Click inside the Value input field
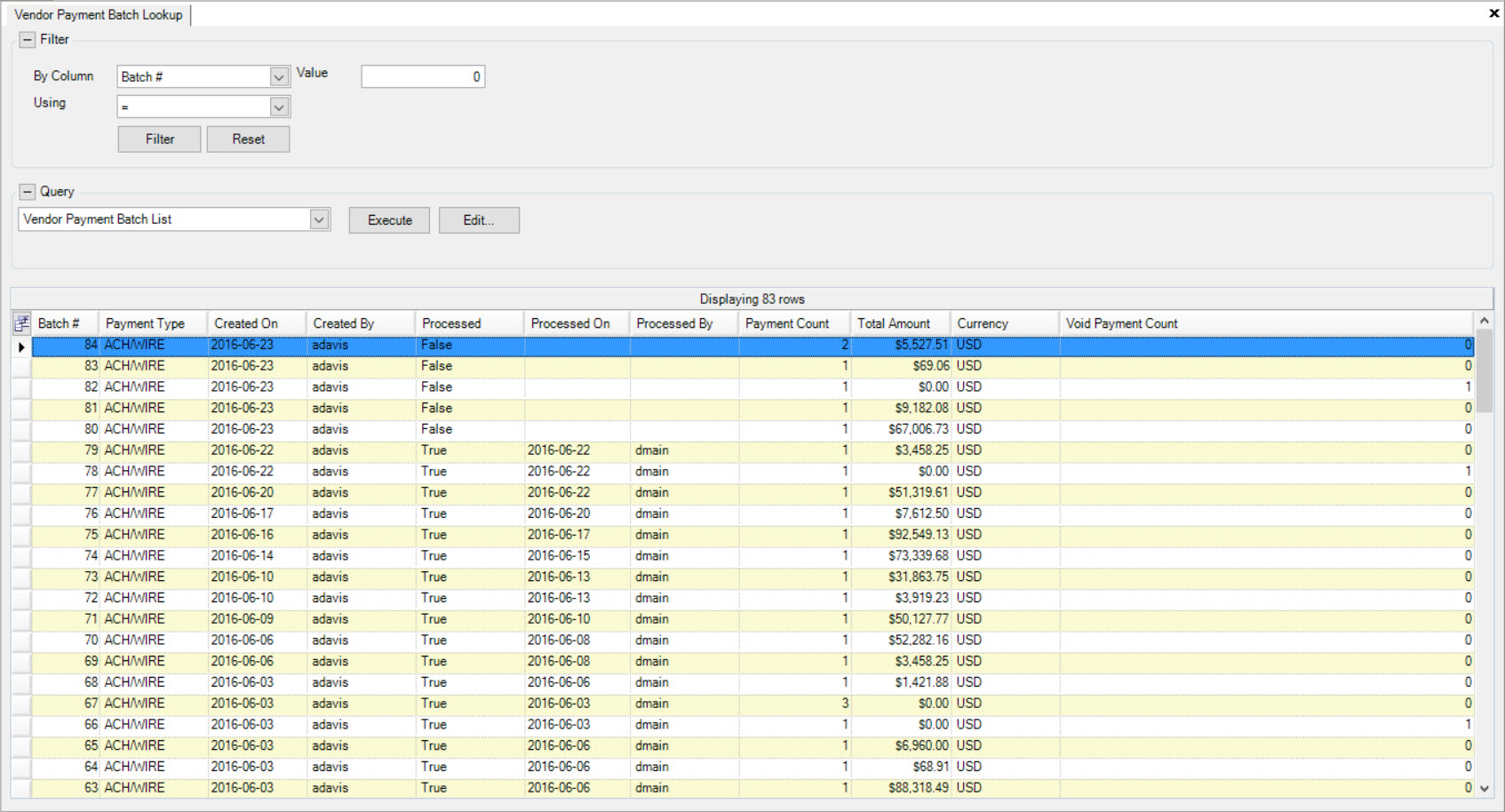This screenshot has width=1505, height=812. point(422,76)
